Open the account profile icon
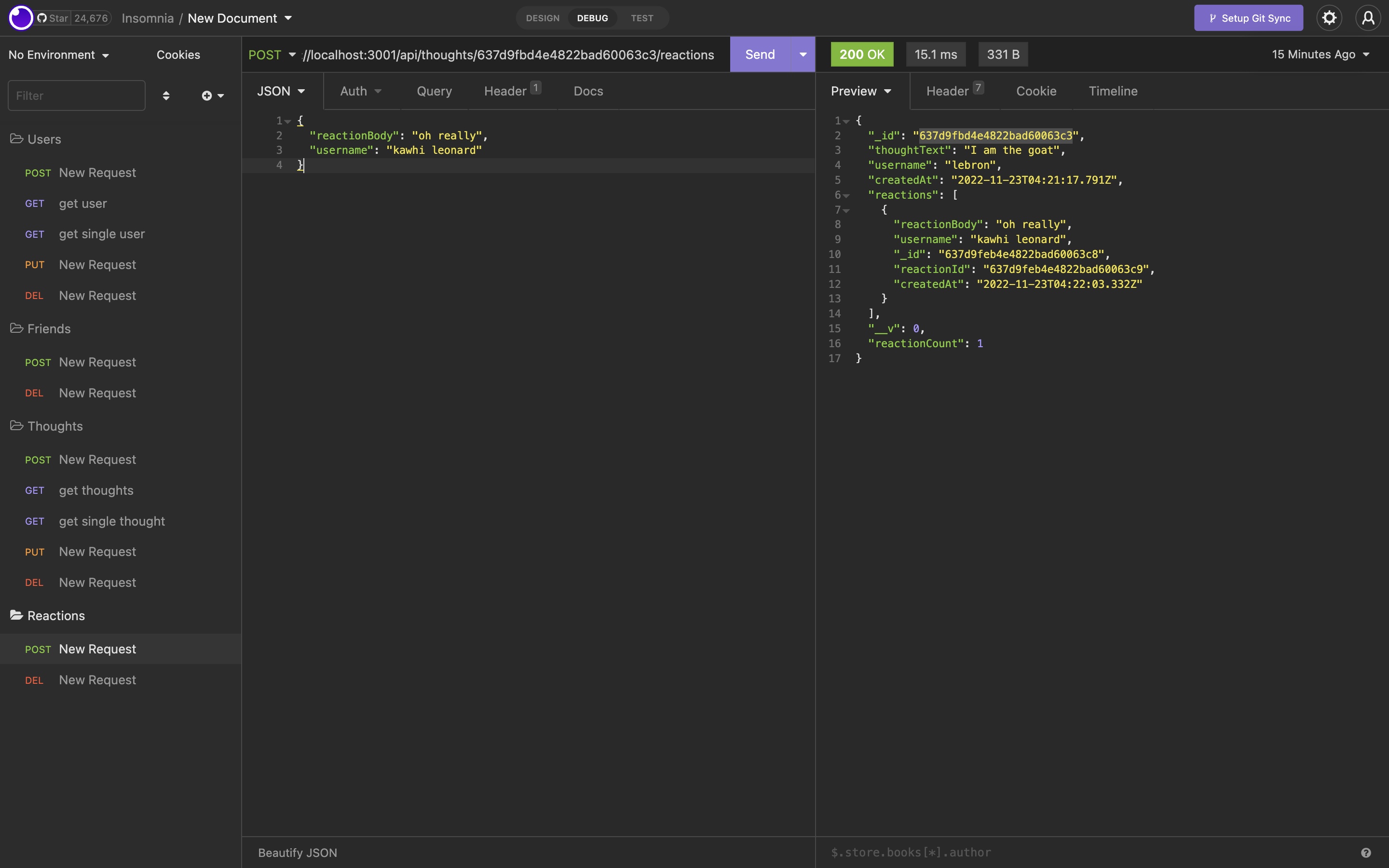The width and height of the screenshot is (1389, 868). tap(1368, 18)
